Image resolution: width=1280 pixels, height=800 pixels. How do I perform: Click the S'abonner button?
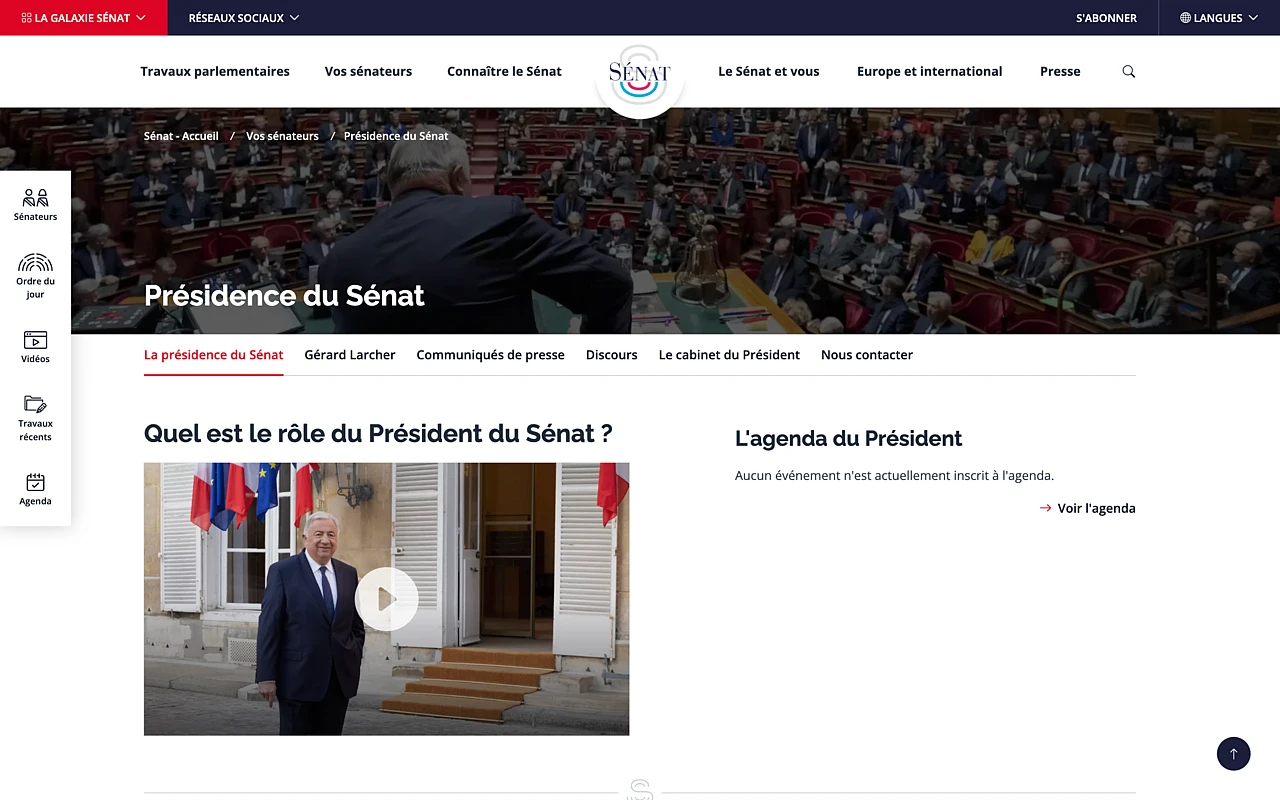pyautogui.click(x=1106, y=18)
